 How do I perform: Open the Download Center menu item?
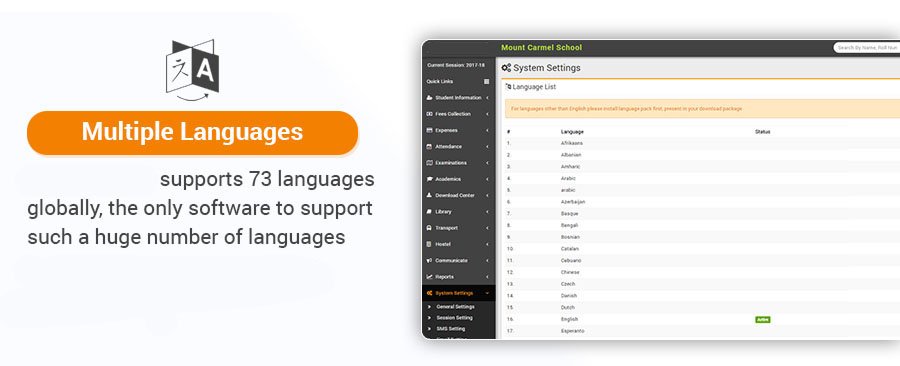[458, 195]
